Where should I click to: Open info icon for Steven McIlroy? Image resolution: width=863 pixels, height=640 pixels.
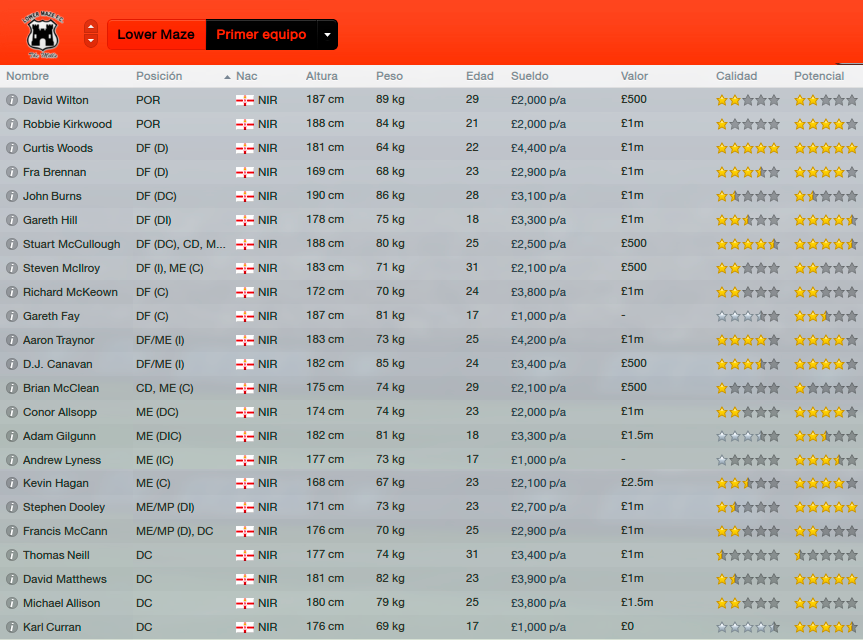coord(12,268)
